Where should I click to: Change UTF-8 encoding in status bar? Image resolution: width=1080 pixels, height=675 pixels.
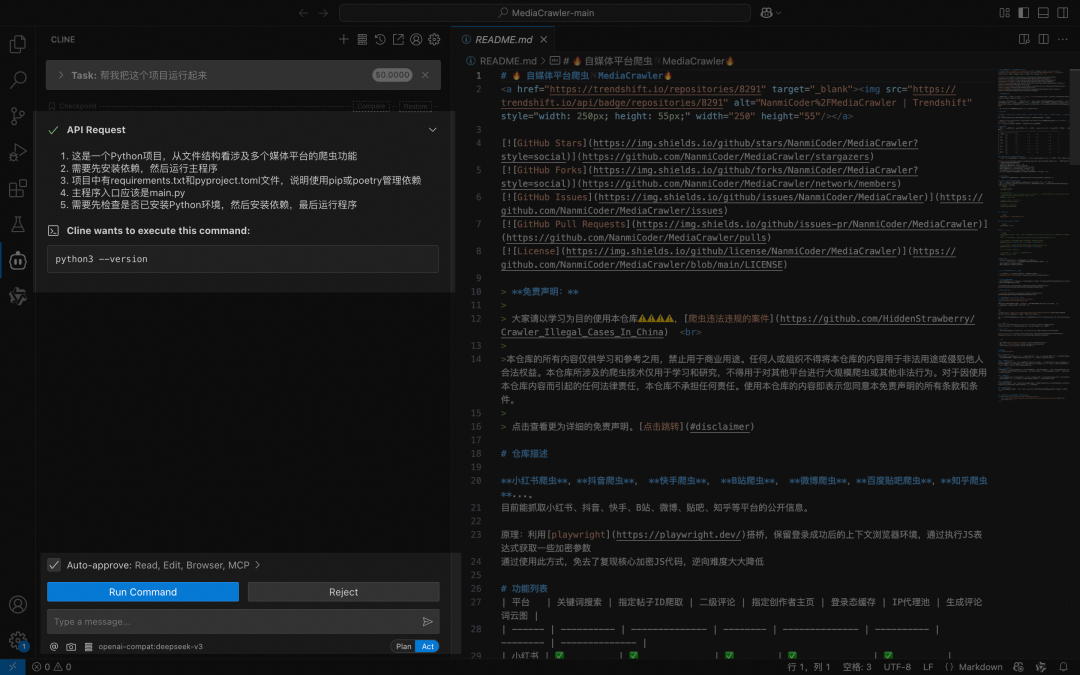pos(897,667)
